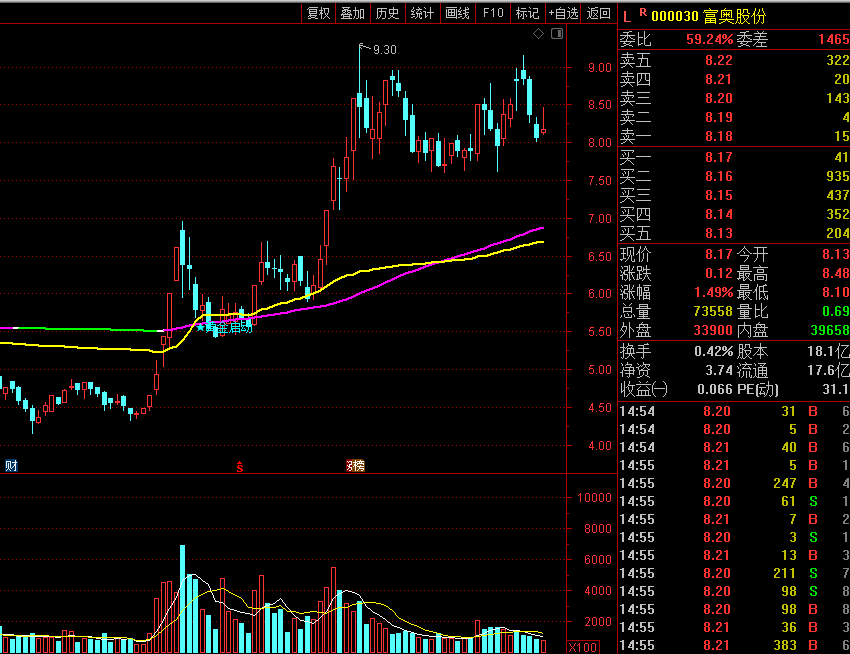Select the 买二 8.16 bid row

pos(734,176)
